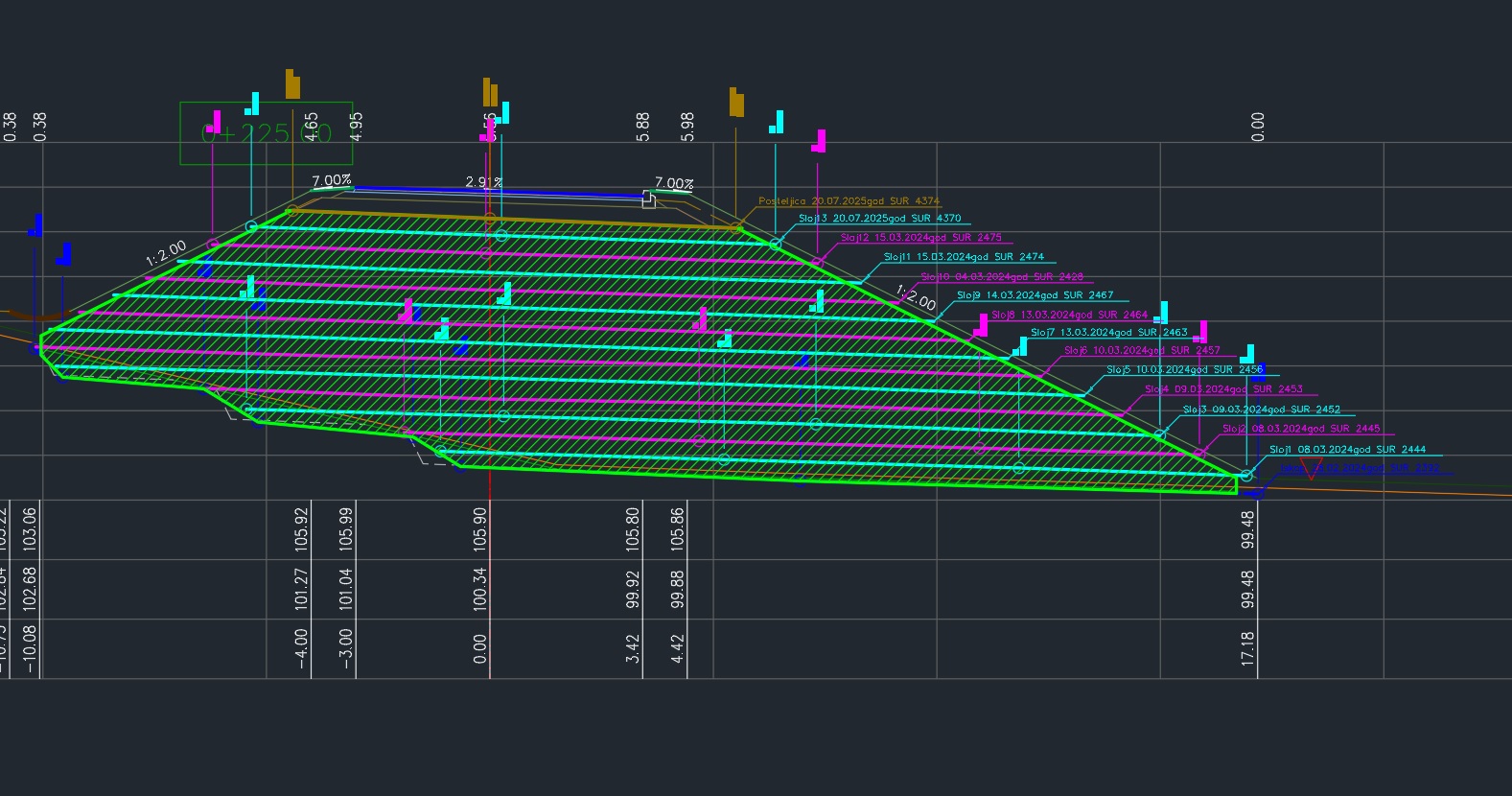Click the Sloj4 09.03.2024god SUR 2453 label
The width and height of the screenshot is (1512, 796).
[x=1223, y=389]
